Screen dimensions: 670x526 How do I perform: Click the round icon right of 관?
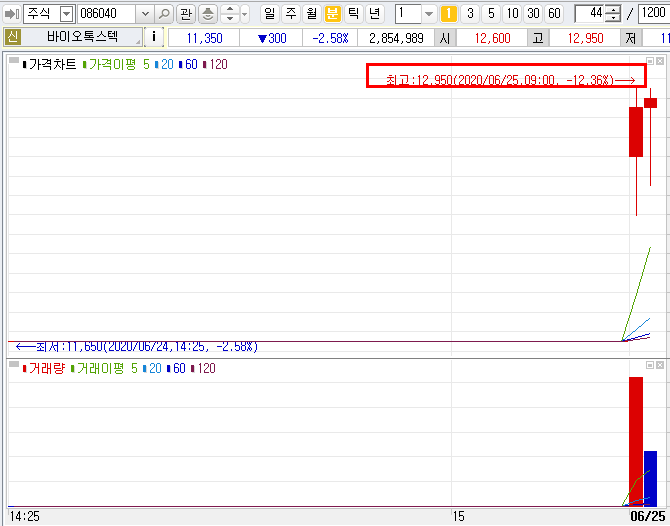tap(208, 14)
